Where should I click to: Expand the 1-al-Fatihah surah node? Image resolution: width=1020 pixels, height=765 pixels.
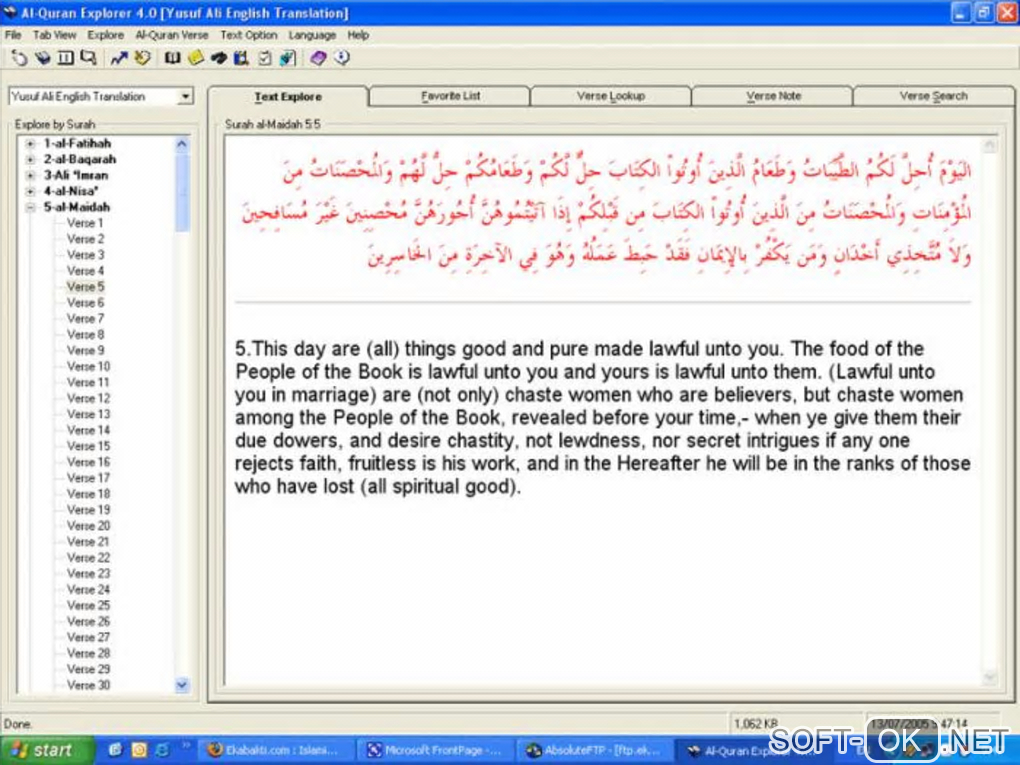pyautogui.click(x=30, y=144)
